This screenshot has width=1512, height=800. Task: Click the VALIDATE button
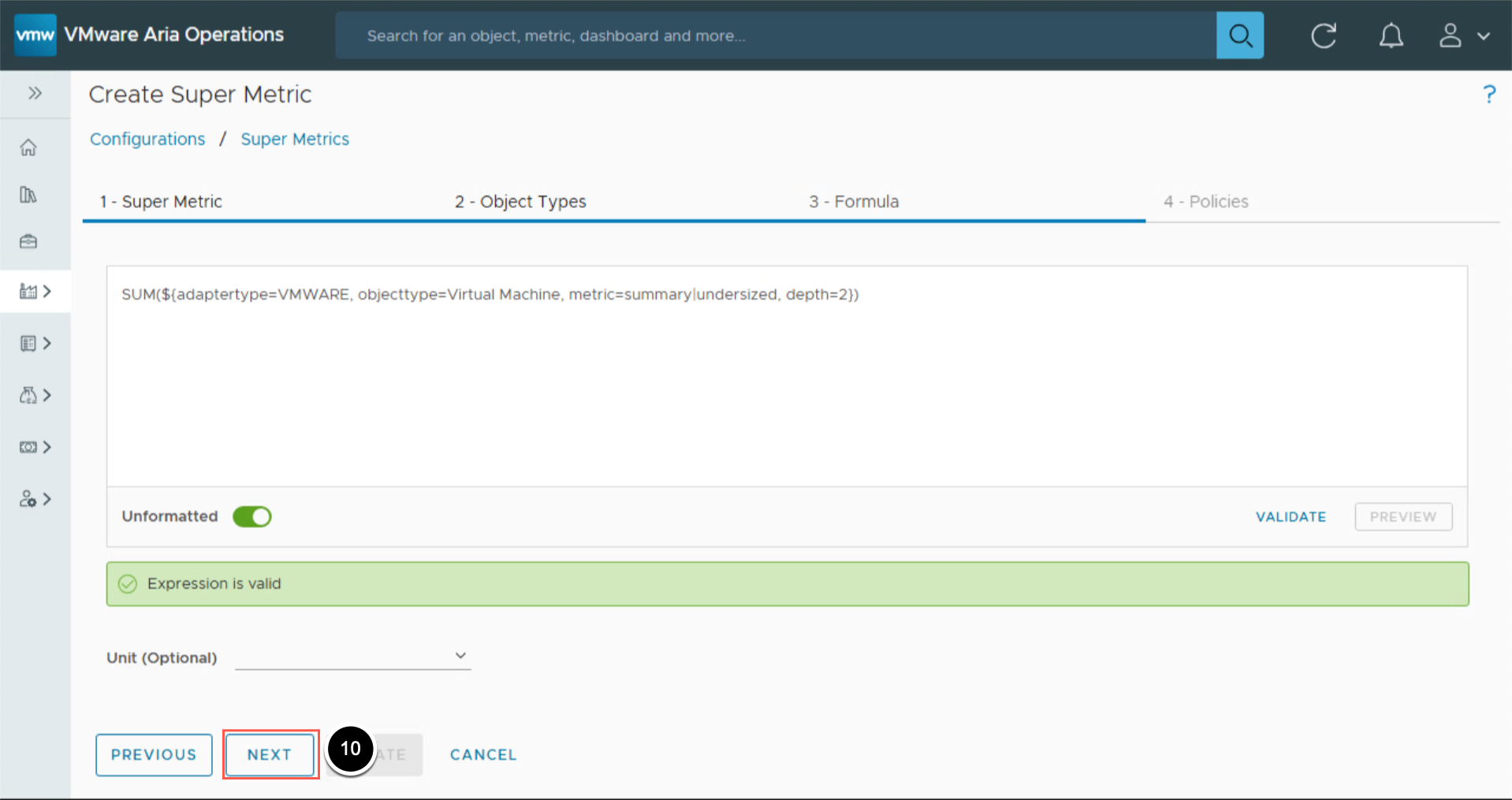click(x=1290, y=517)
